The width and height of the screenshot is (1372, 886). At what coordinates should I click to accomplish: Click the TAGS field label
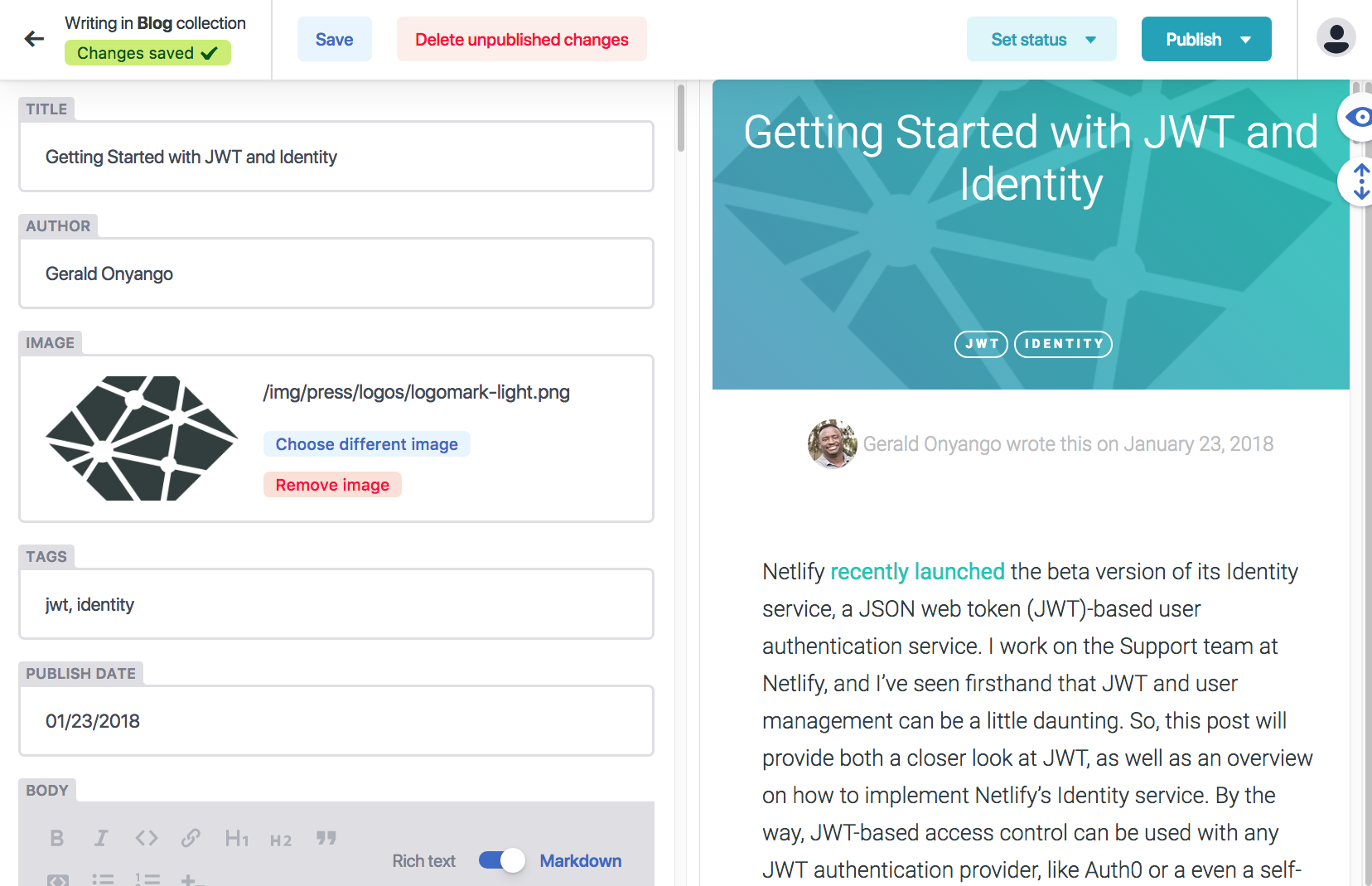click(46, 556)
